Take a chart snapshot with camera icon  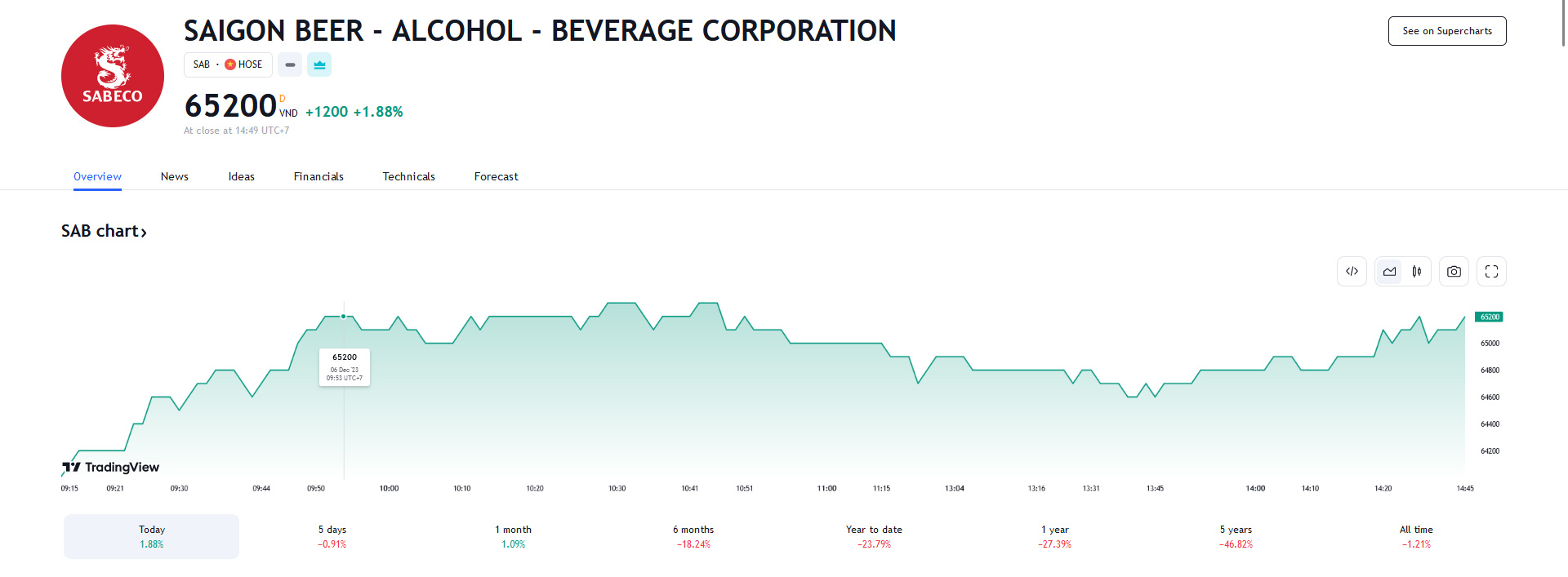(x=1454, y=272)
